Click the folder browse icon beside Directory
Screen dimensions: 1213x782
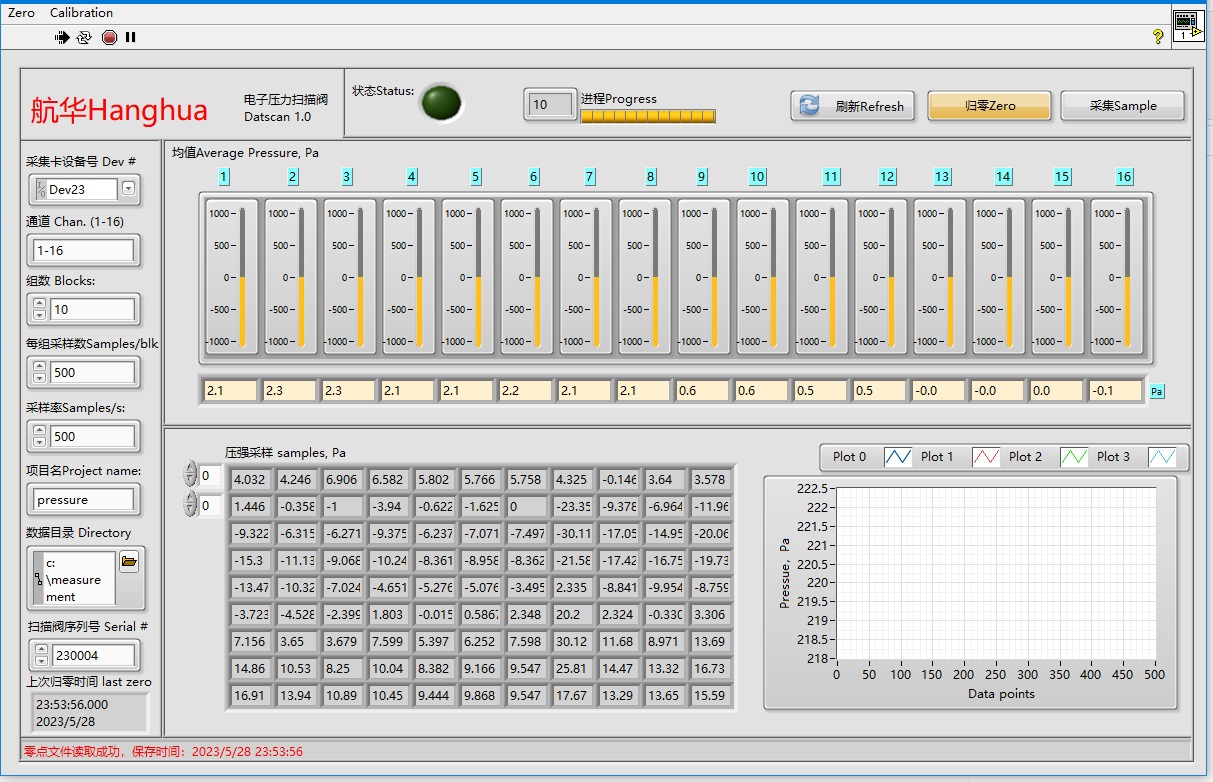(x=129, y=562)
